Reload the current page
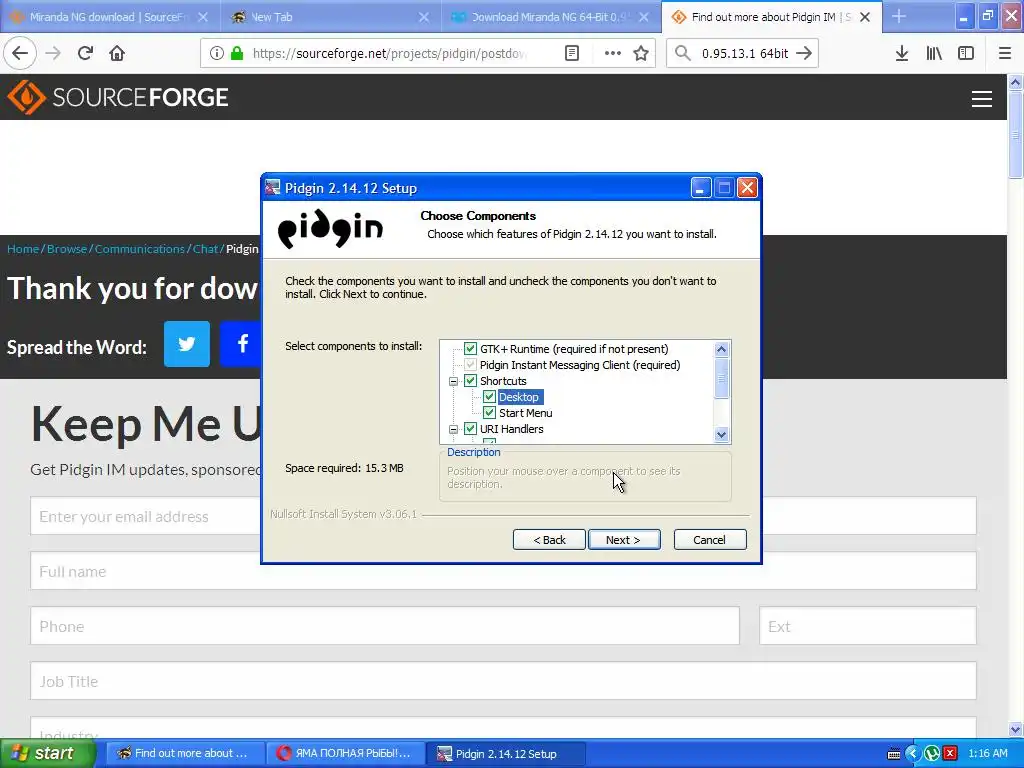 click(85, 53)
